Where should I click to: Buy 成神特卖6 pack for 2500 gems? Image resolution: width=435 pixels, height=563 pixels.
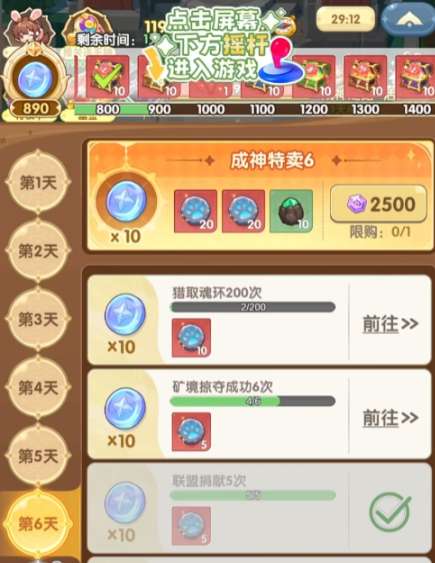click(379, 204)
